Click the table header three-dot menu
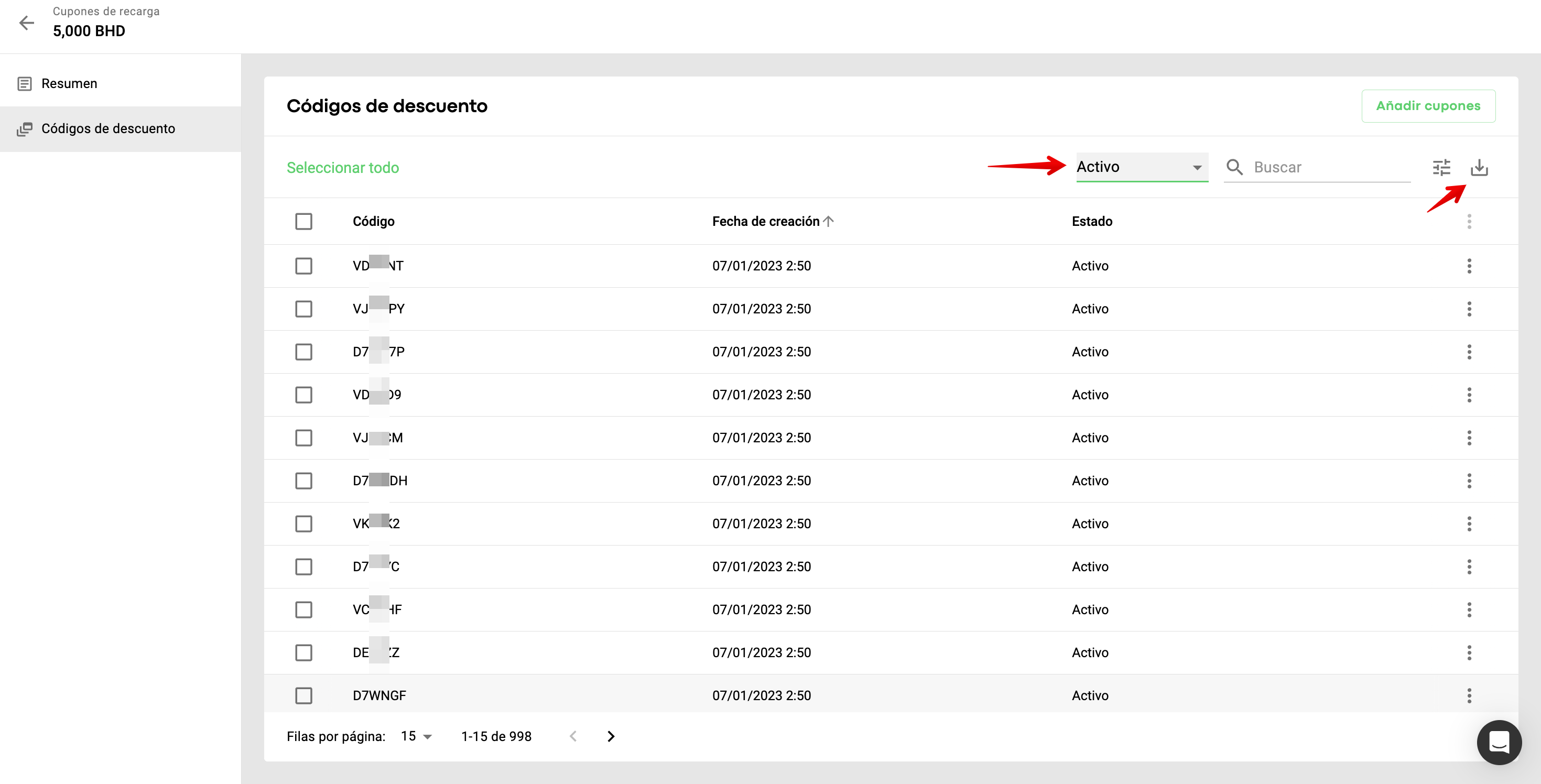The height and width of the screenshot is (784, 1541). 1469,222
